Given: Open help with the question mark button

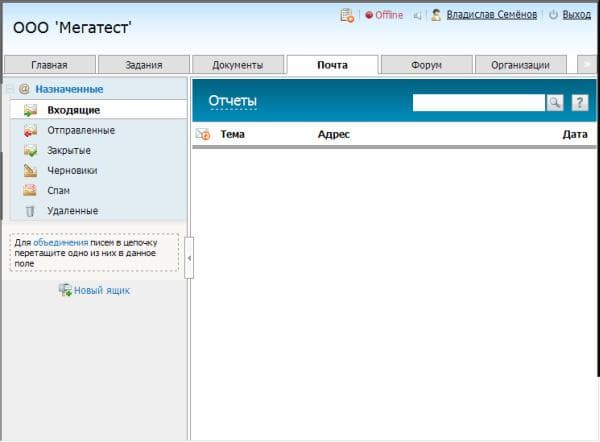Looking at the screenshot, I should tap(580, 103).
